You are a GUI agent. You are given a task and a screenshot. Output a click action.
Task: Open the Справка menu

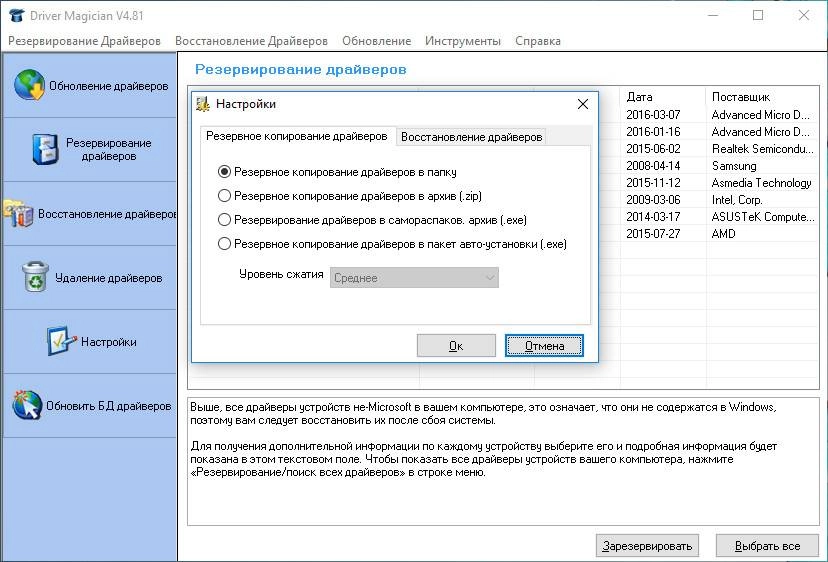[x=538, y=41]
